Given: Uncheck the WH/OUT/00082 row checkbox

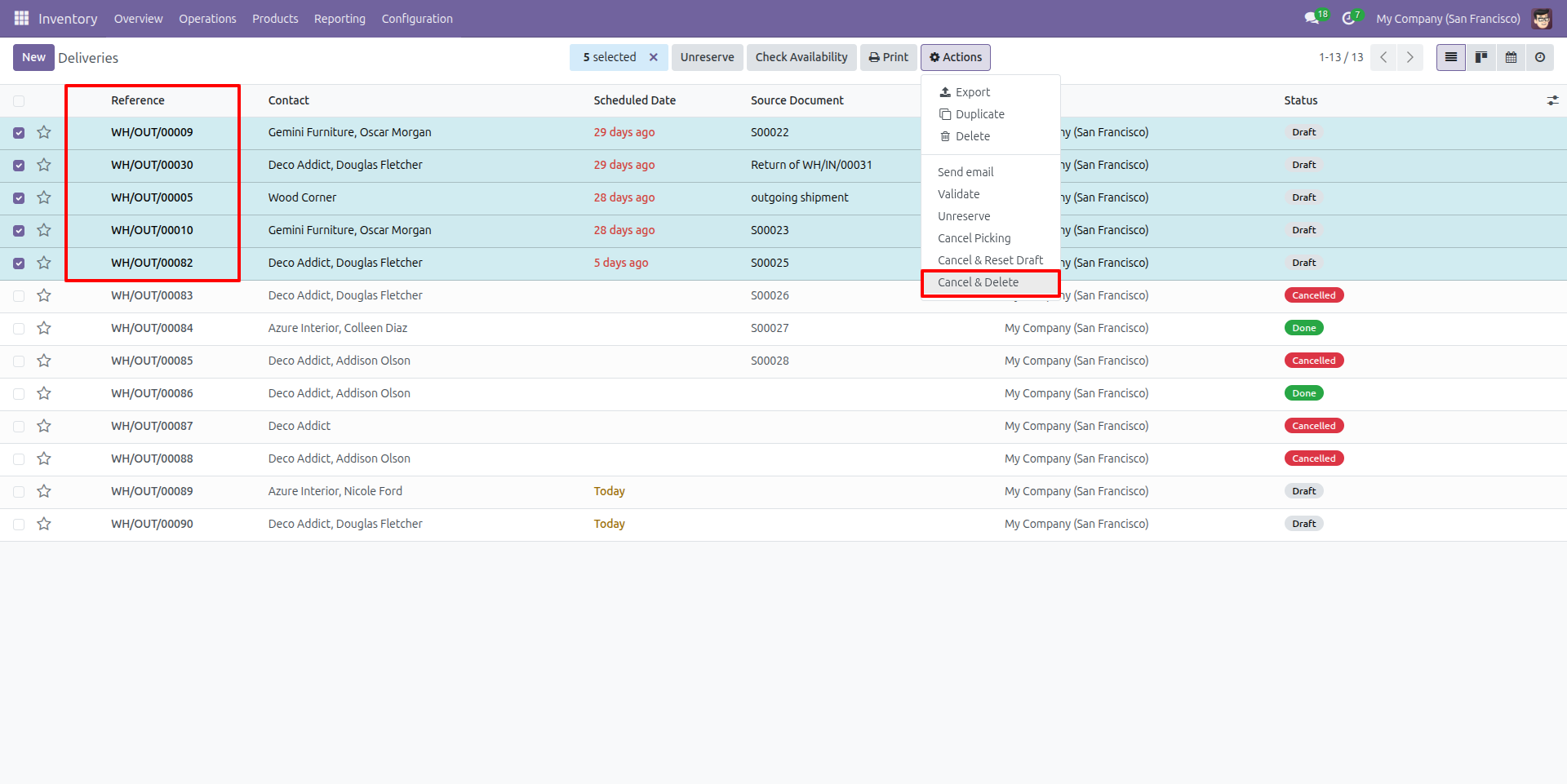Looking at the screenshot, I should pyautogui.click(x=19, y=264).
